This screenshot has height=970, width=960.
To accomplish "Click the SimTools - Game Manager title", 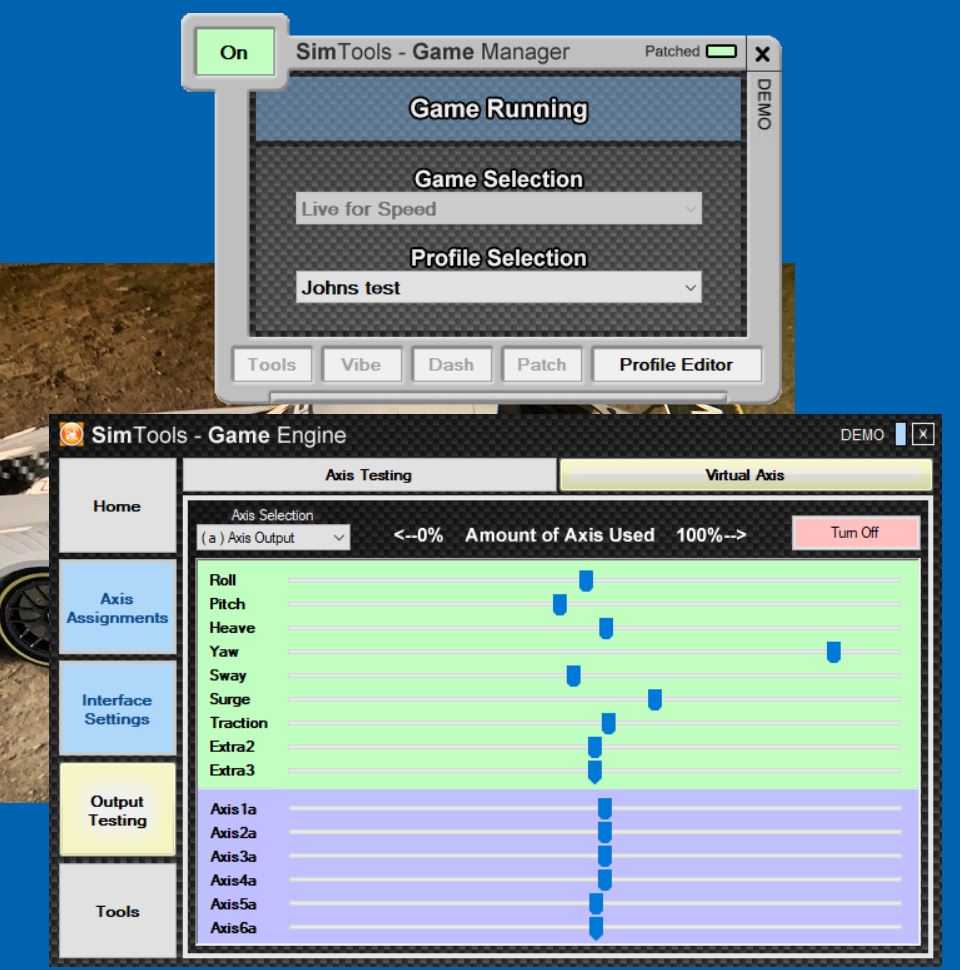I will pyautogui.click(x=432, y=52).
